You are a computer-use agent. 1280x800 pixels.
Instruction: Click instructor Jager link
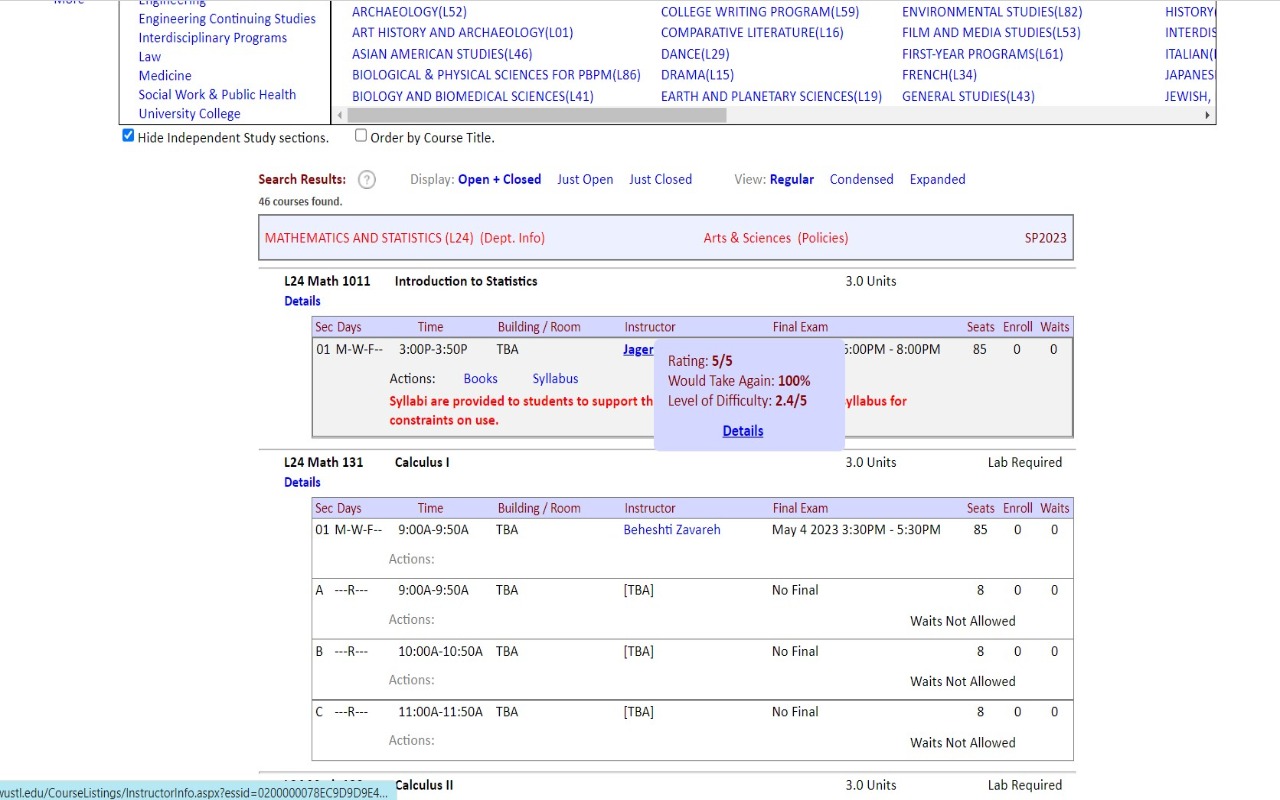point(638,350)
